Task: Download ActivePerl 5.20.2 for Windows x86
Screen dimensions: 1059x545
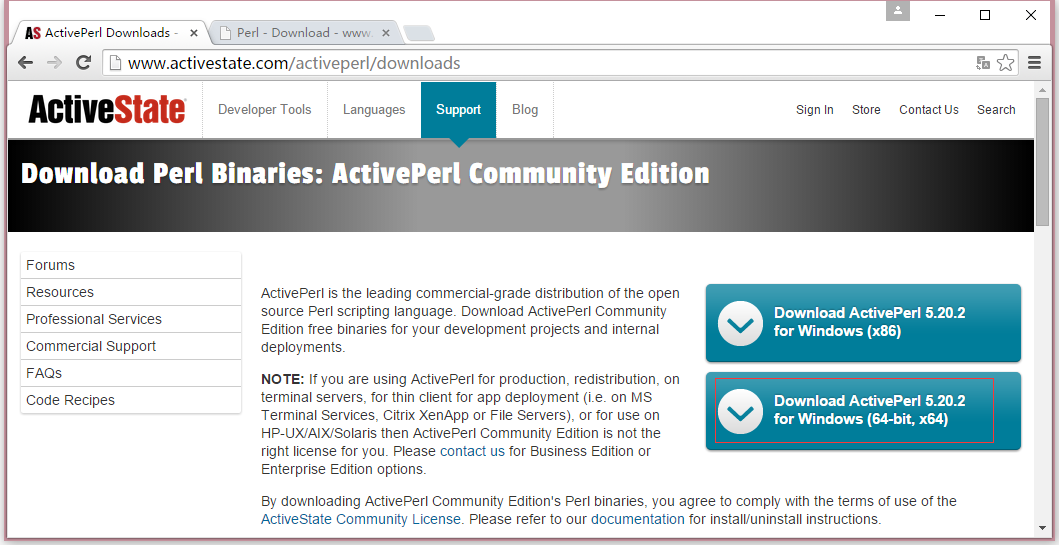Action: tap(863, 322)
